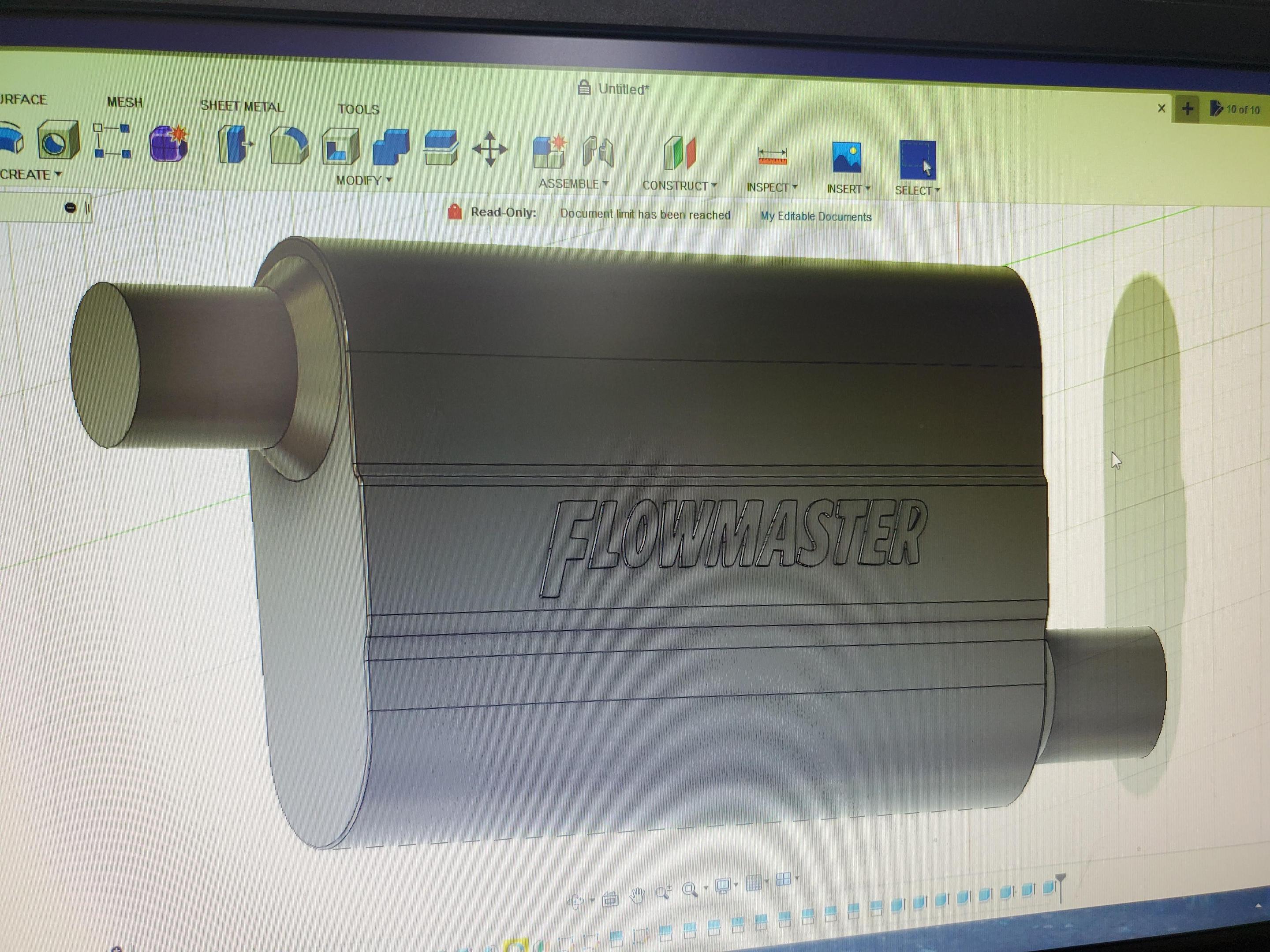The height and width of the screenshot is (952, 1270).
Task: Click the New Component icon
Action: click(x=549, y=152)
